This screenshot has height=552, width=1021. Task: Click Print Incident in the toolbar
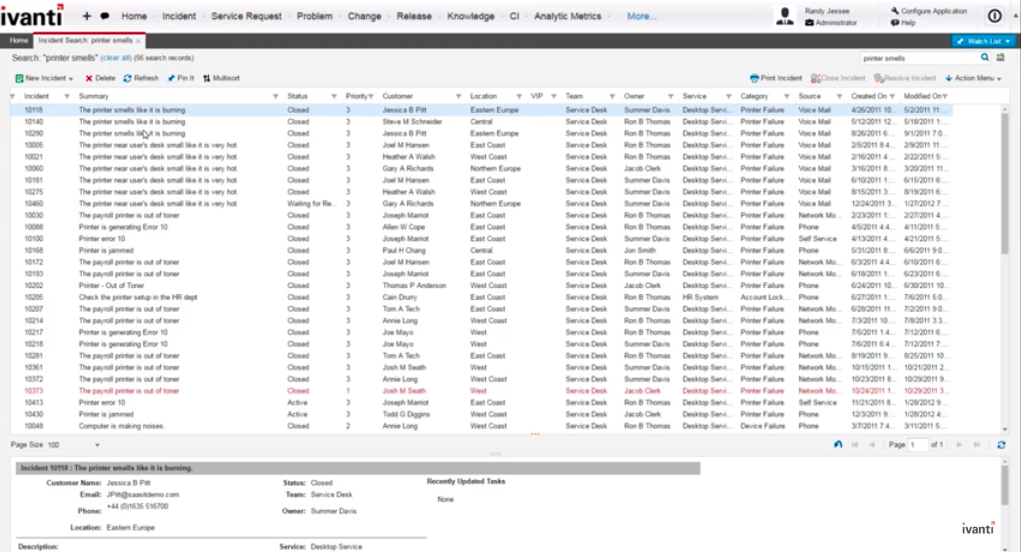(776, 78)
